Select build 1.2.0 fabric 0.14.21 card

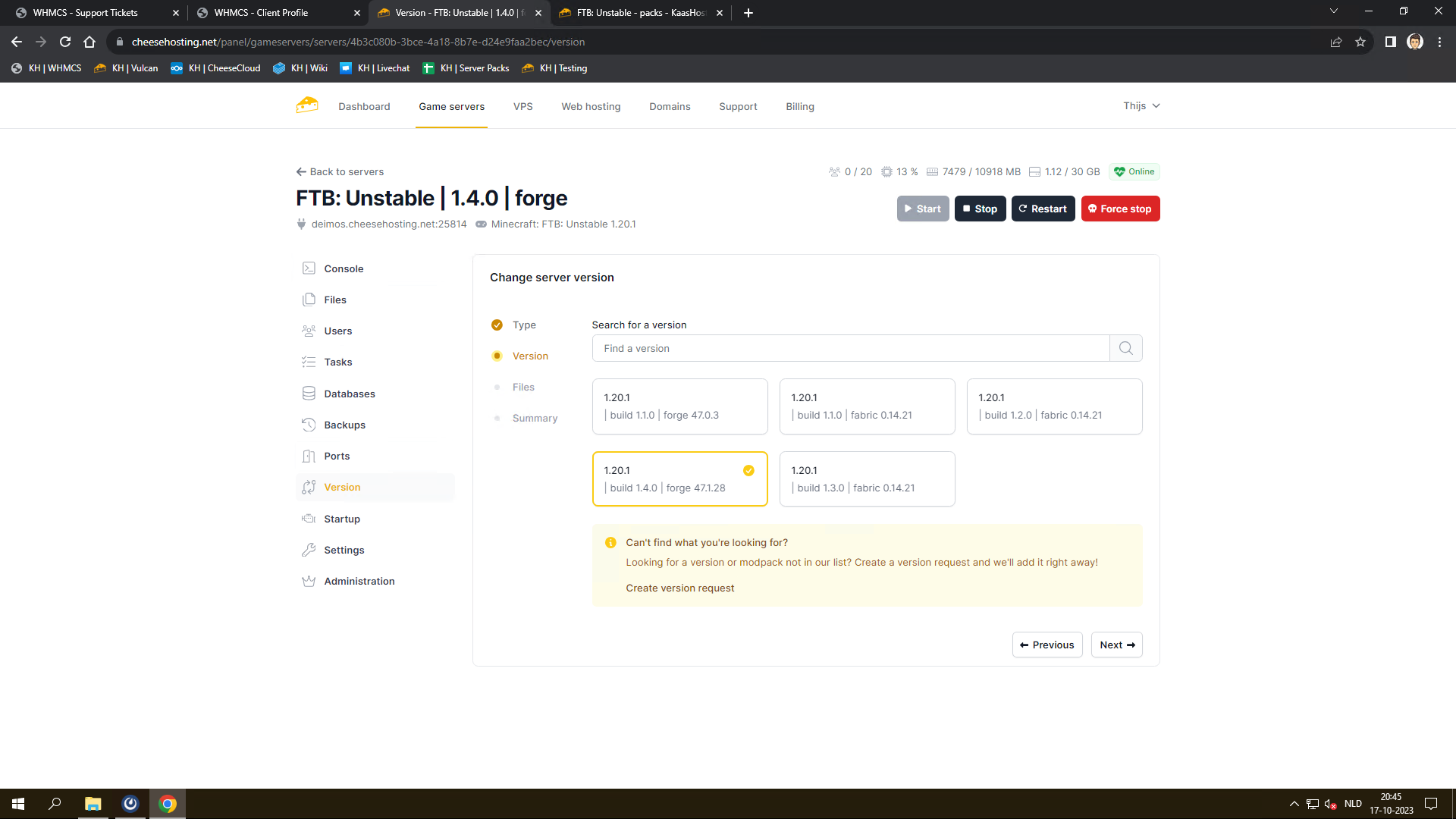pyautogui.click(x=1054, y=406)
